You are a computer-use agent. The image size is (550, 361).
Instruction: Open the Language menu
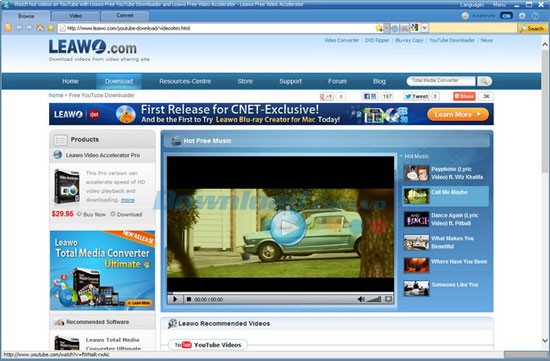472,5
